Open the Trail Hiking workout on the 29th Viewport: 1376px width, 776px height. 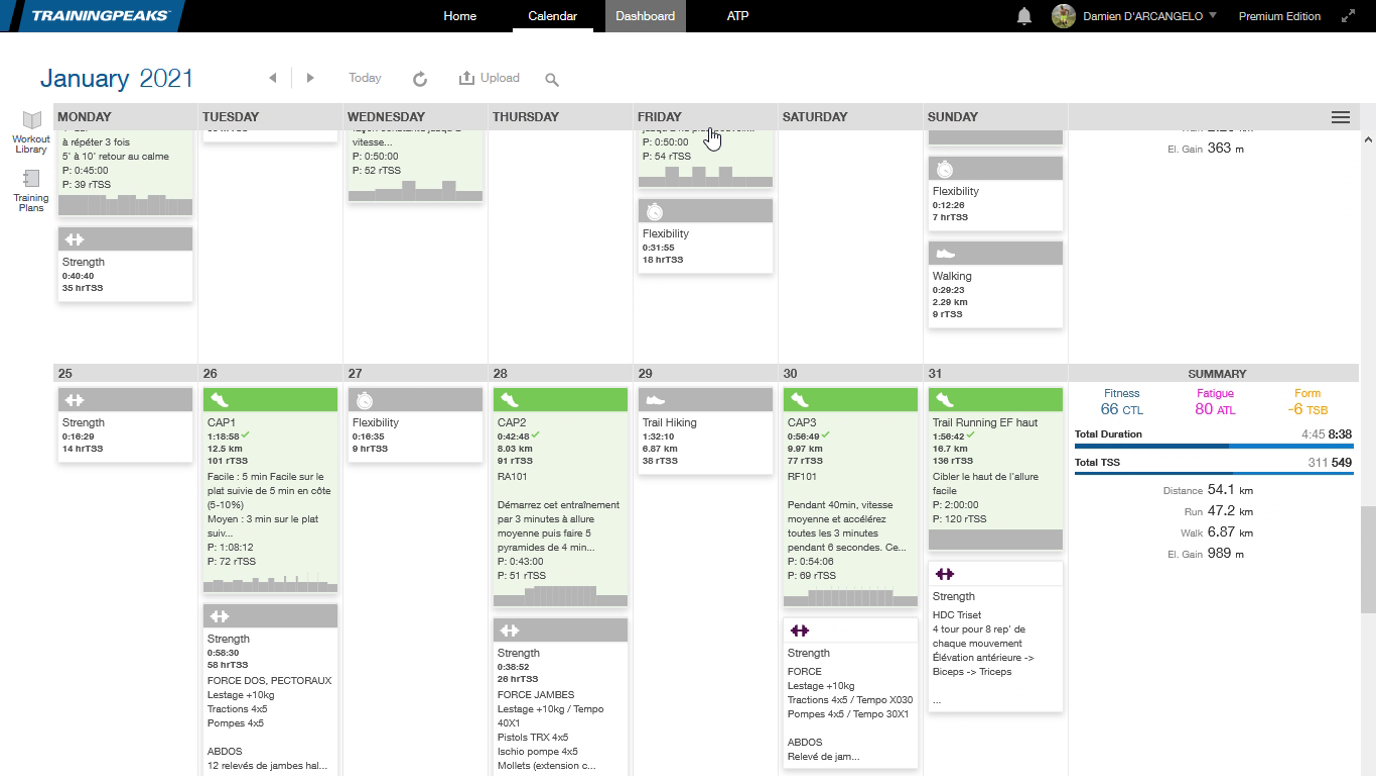(705, 430)
